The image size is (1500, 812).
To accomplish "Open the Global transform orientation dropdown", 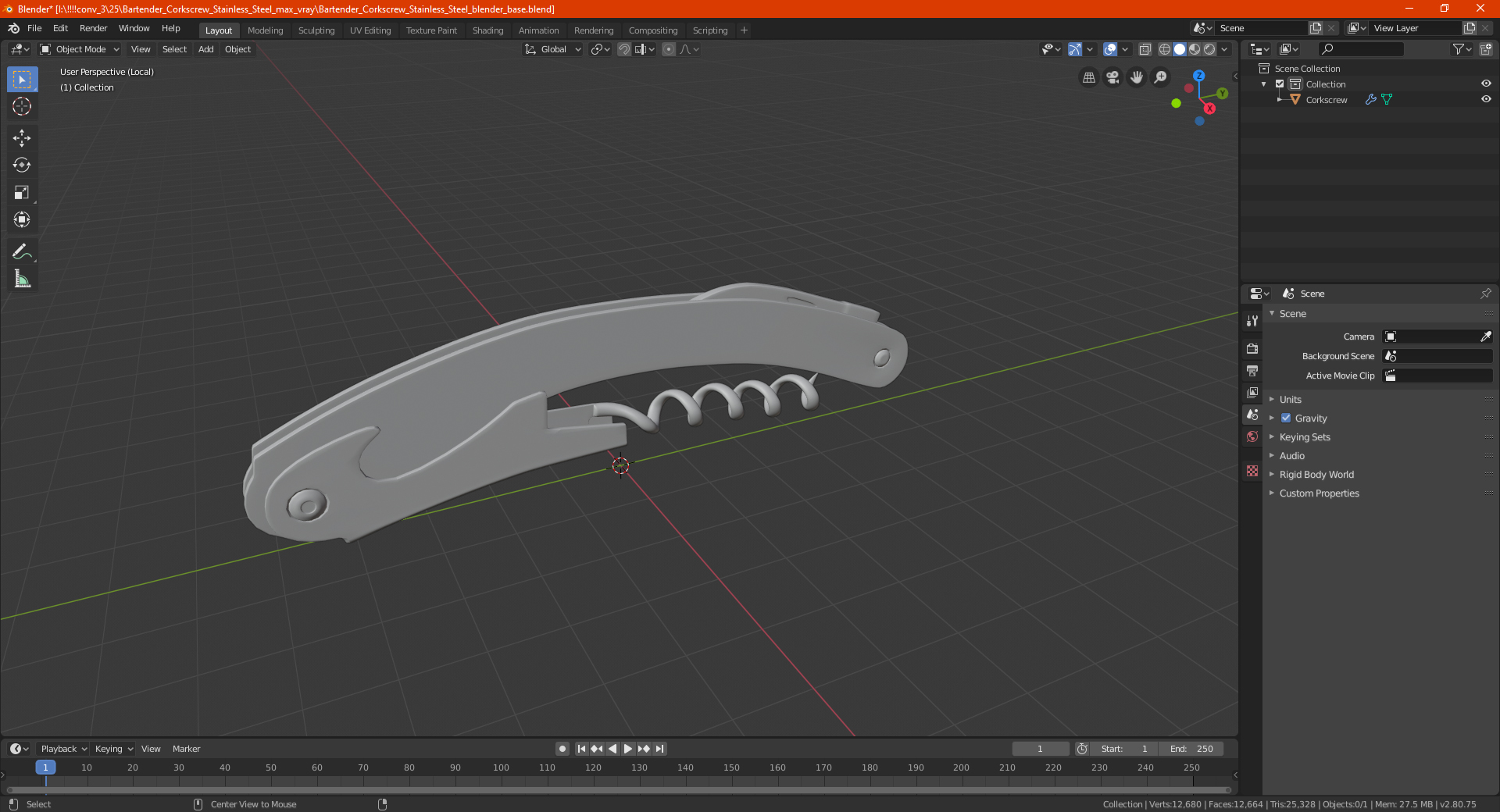I will point(552,49).
